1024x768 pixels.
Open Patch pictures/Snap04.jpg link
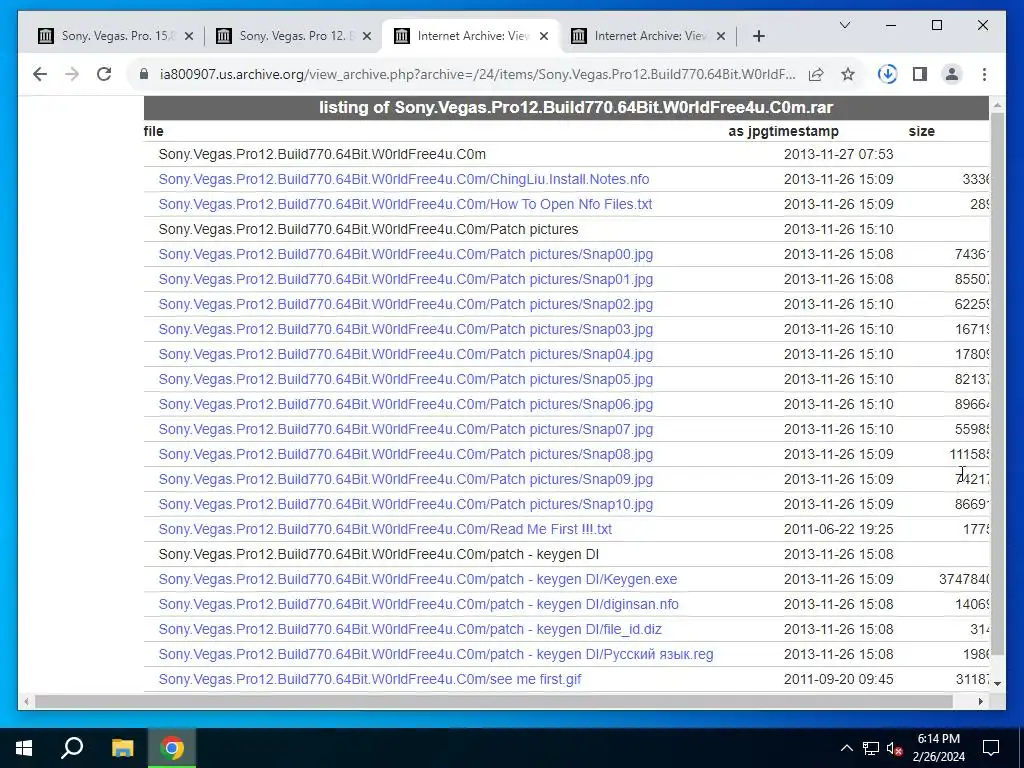pos(406,354)
